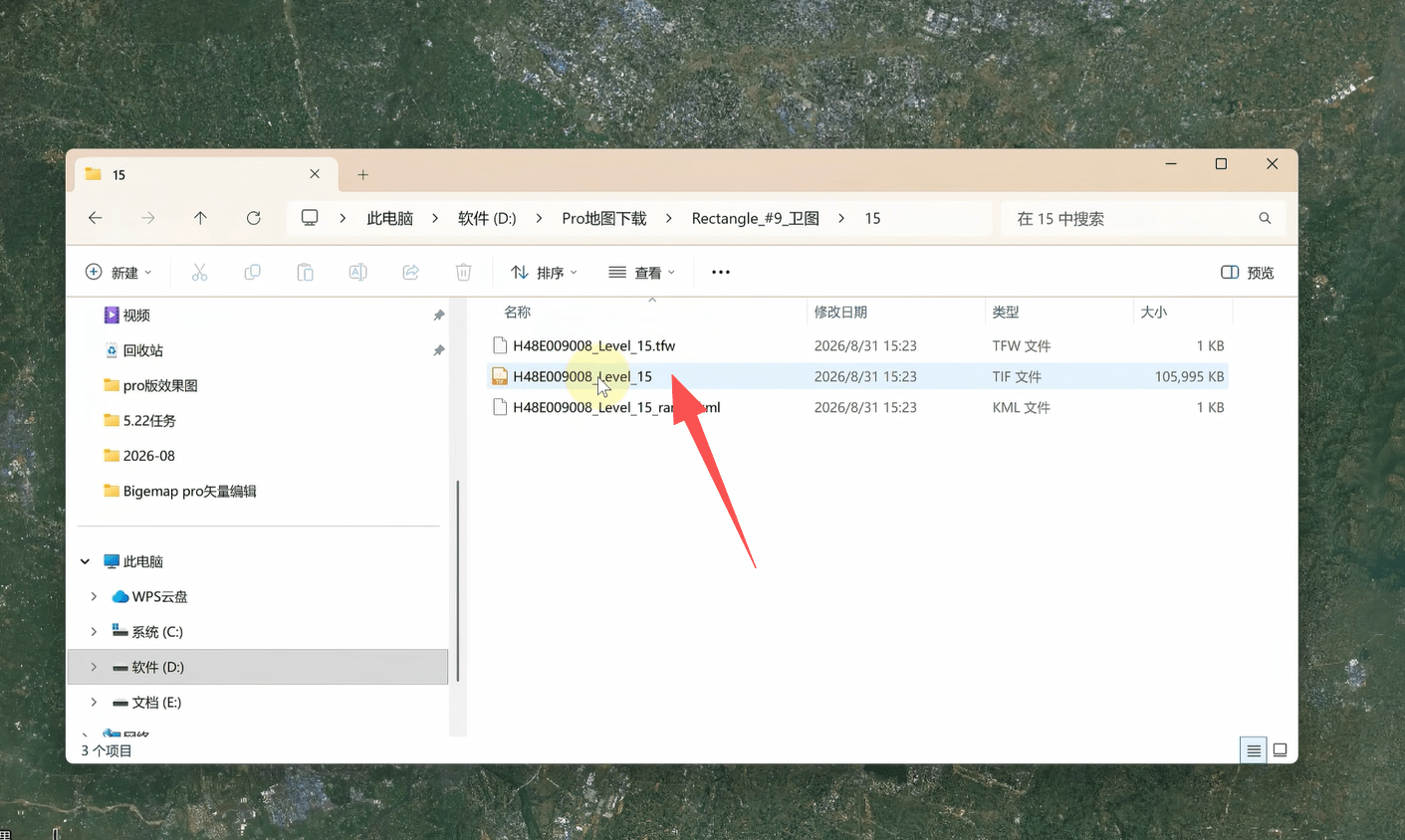
Task: Open 视频 in the sidebar
Action: tap(136, 315)
